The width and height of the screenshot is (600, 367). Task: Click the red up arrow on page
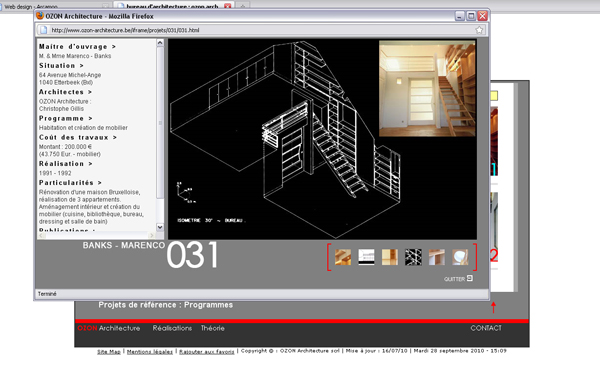click(x=493, y=307)
